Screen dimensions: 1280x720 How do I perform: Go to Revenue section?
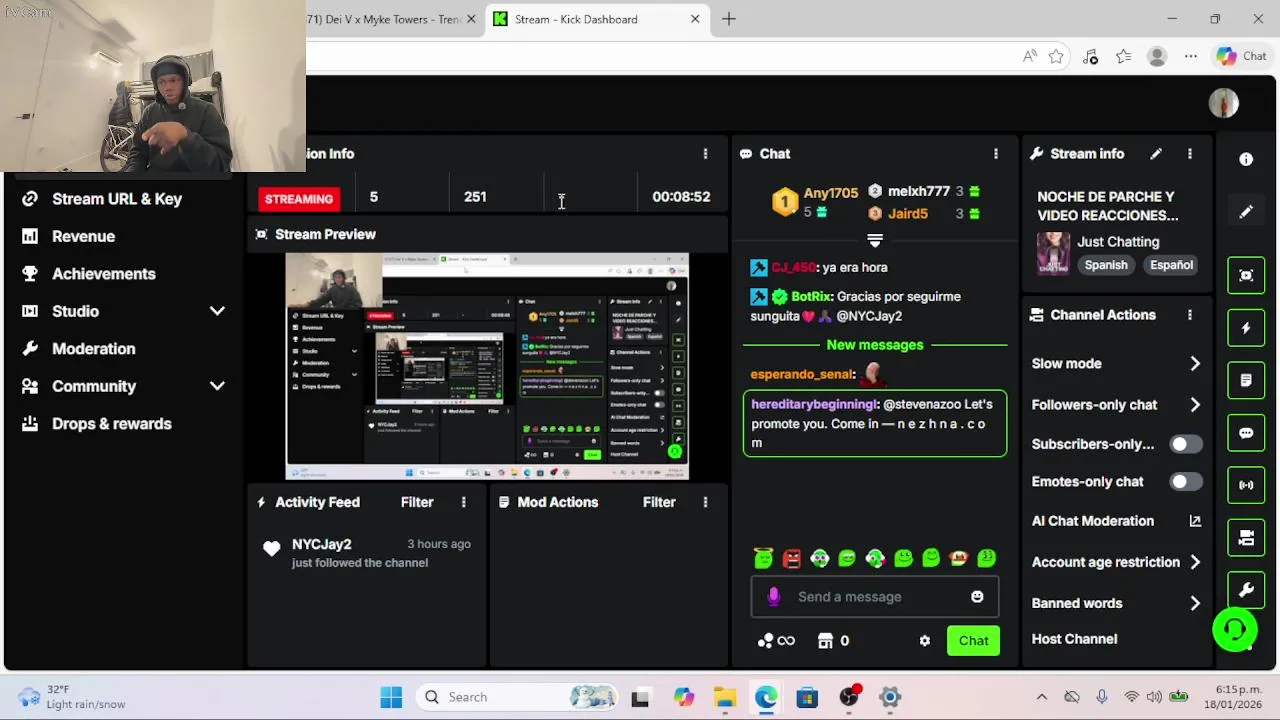(83, 236)
